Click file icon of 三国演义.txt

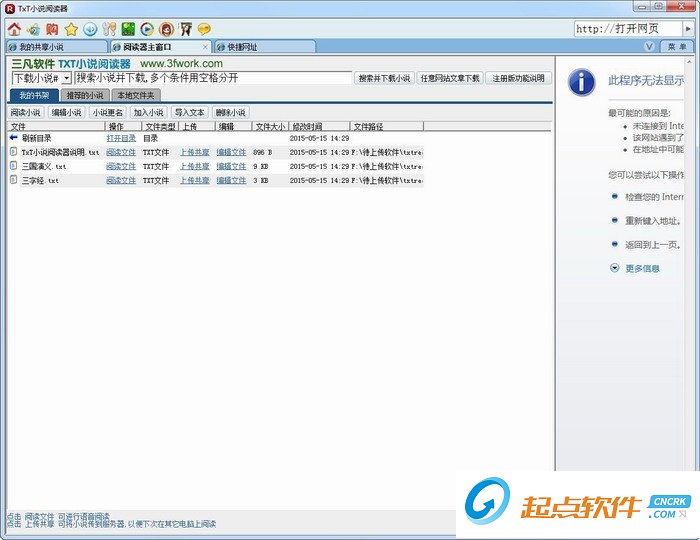coord(14,166)
